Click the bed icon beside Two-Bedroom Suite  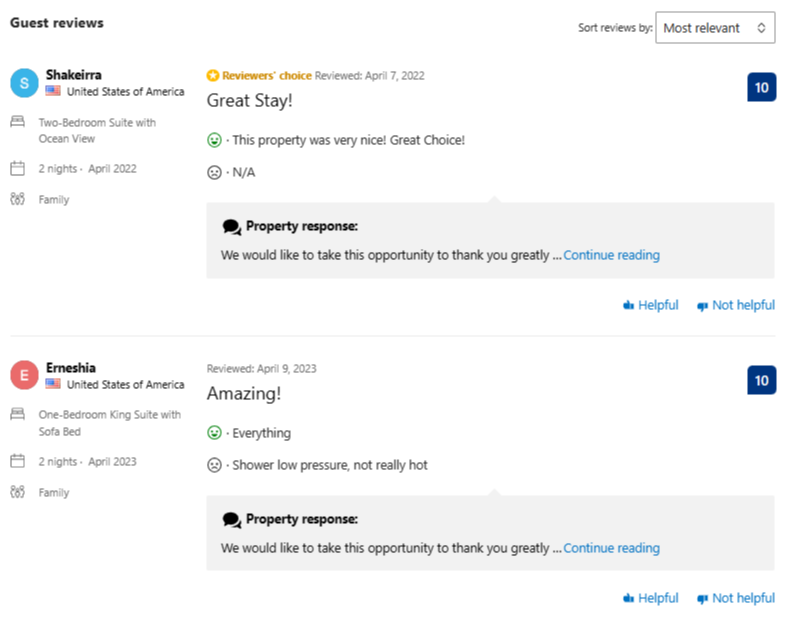pos(18,122)
